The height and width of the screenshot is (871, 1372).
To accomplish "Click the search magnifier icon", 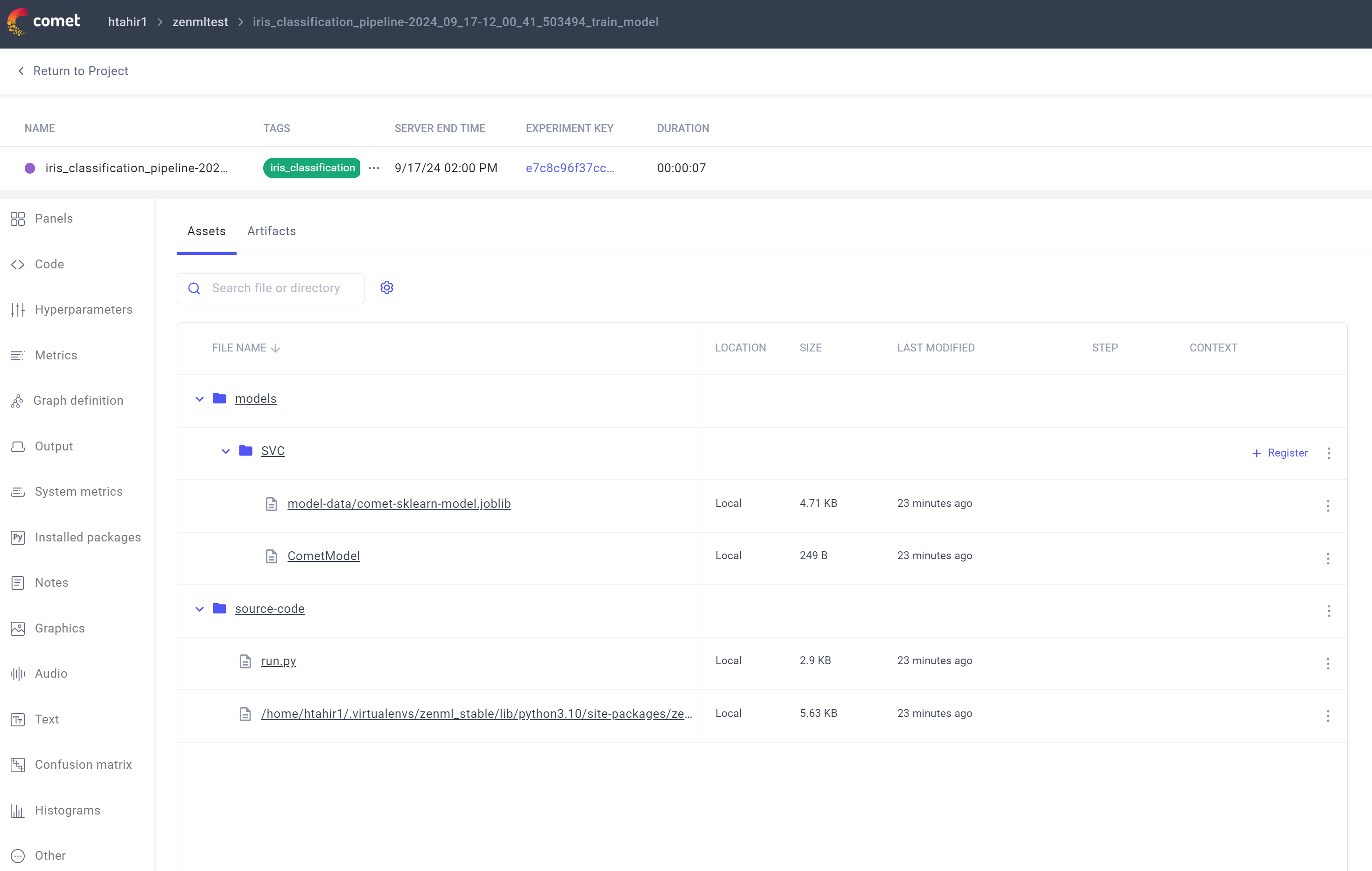I will pos(194,288).
